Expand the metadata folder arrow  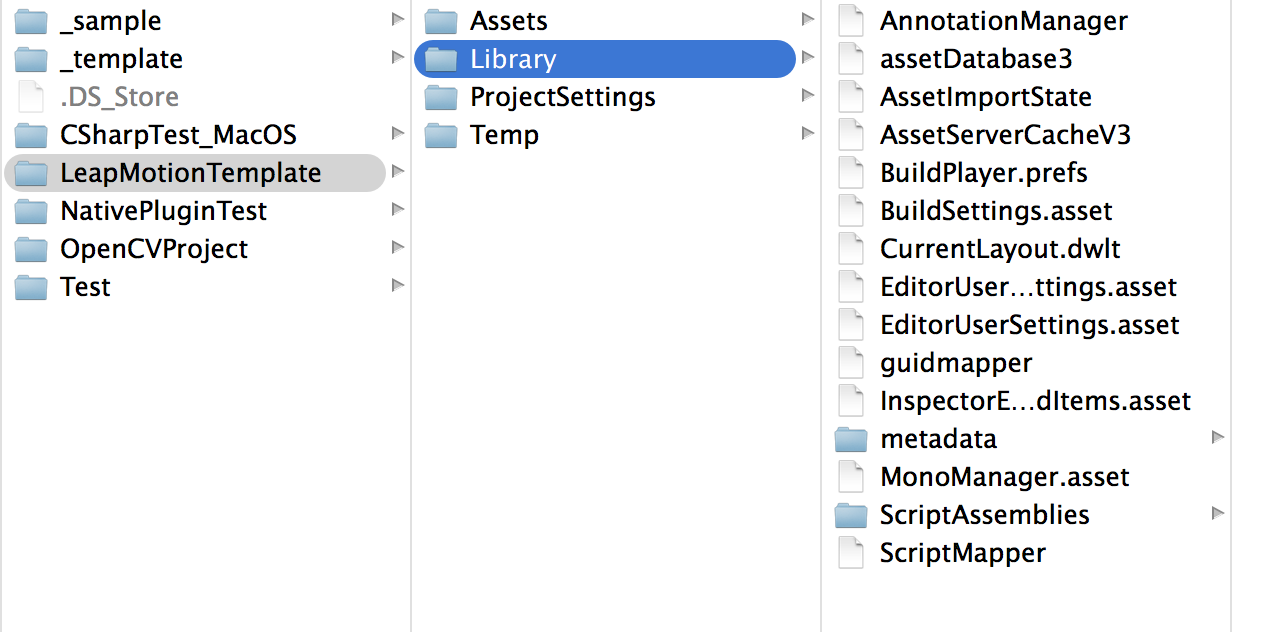[x=1217, y=437]
